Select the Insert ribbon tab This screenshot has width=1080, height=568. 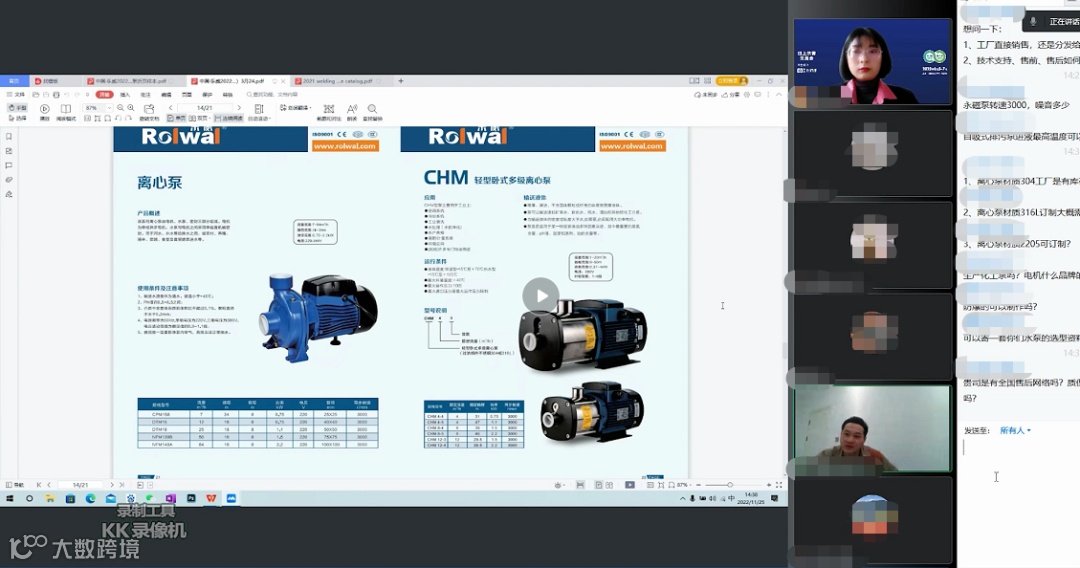pyautogui.click(x=125, y=94)
